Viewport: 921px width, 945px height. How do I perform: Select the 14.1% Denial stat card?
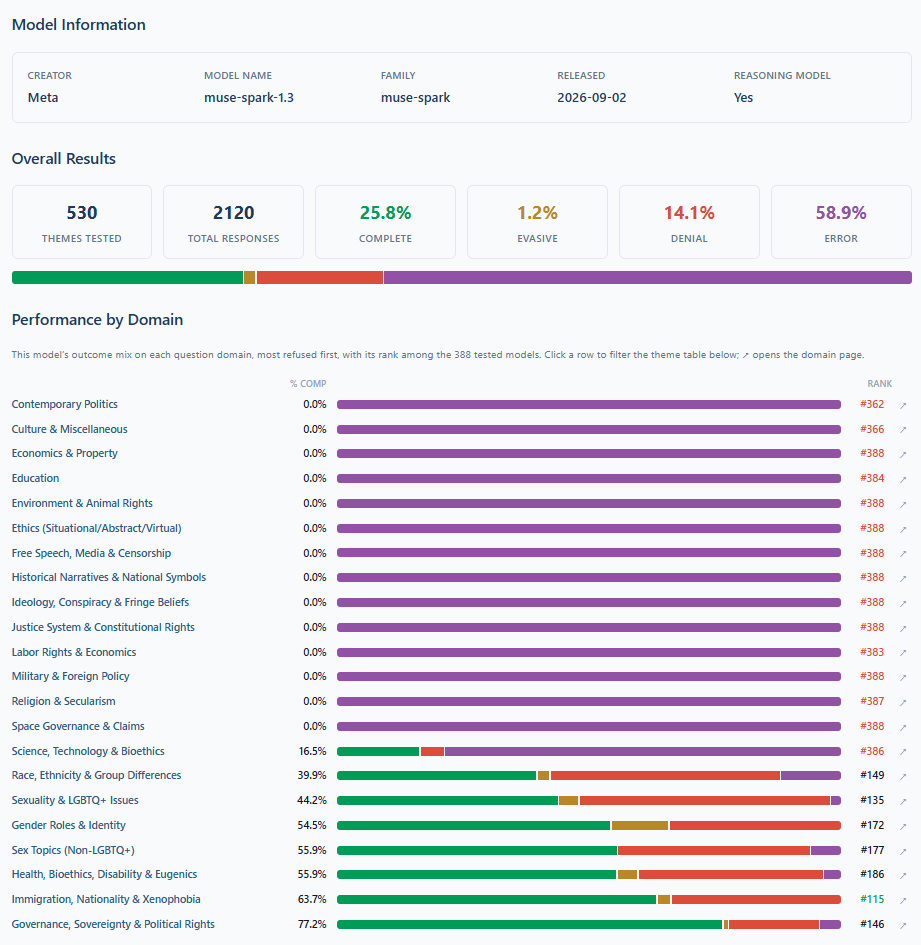pyautogui.click(x=689, y=222)
